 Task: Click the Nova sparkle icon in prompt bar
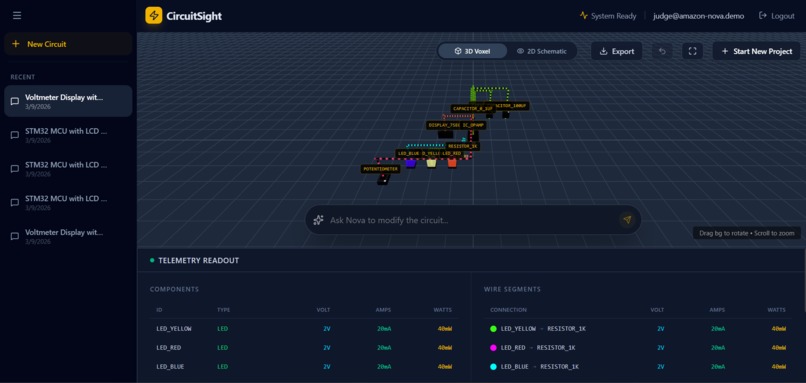coord(318,220)
